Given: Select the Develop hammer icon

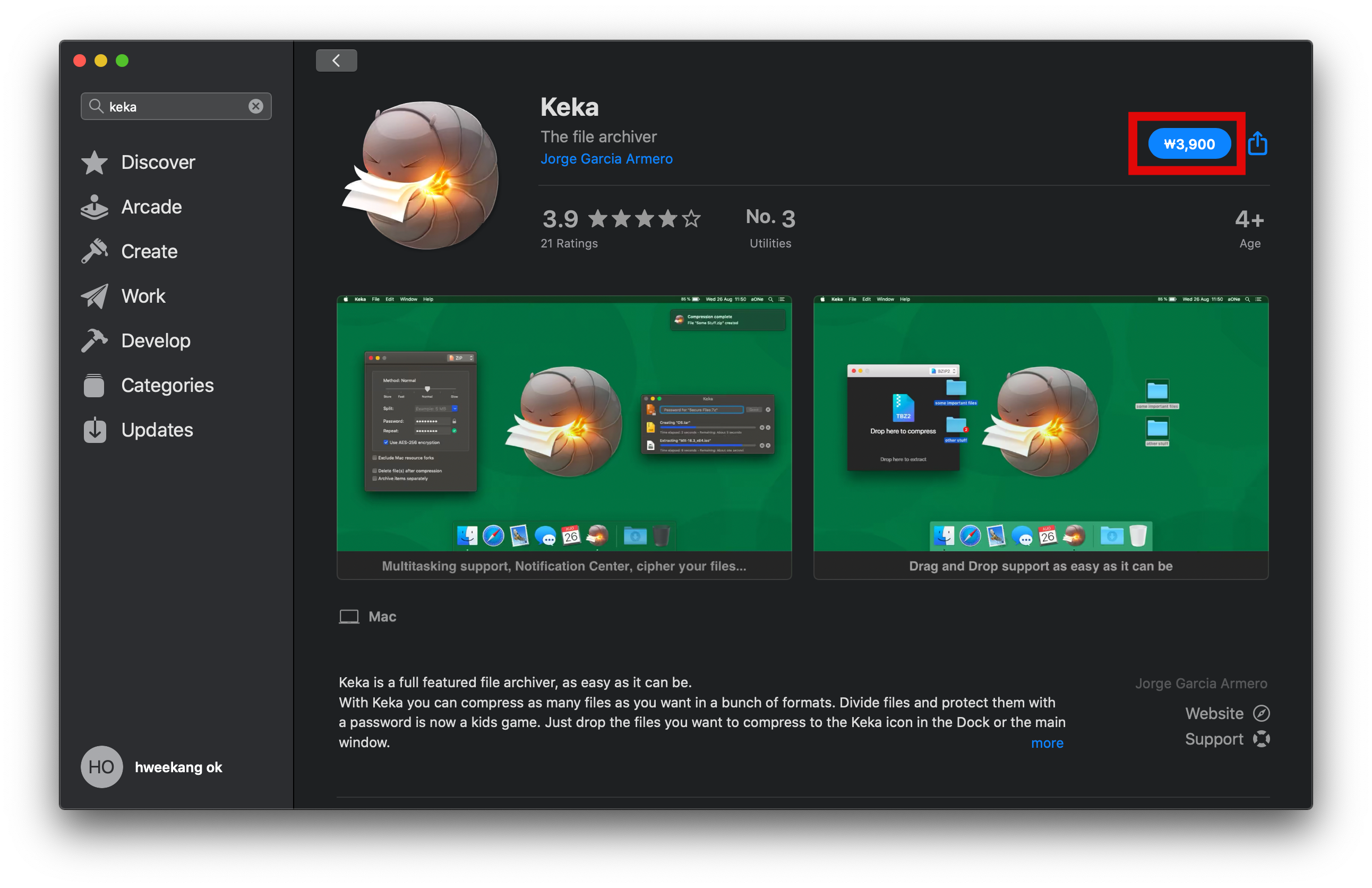Looking at the screenshot, I should [x=95, y=341].
